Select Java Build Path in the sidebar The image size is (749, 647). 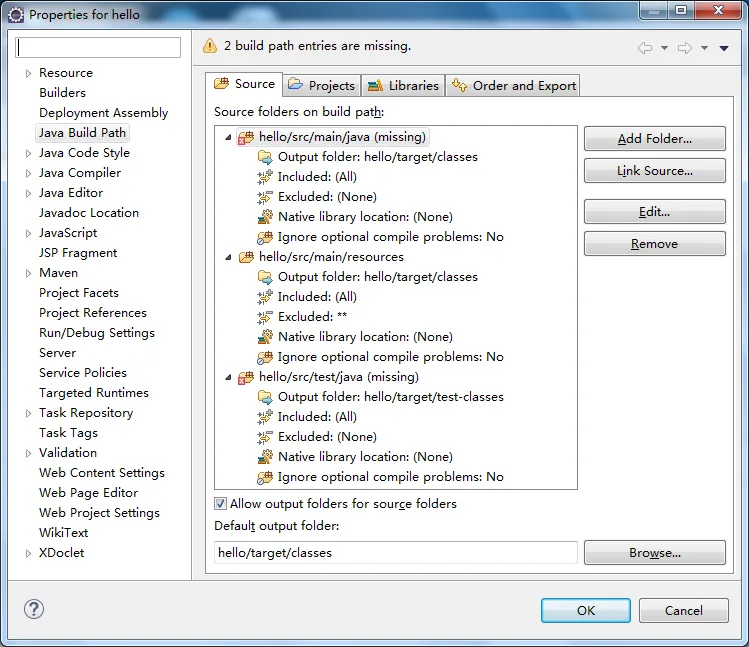pyautogui.click(x=82, y=133)
